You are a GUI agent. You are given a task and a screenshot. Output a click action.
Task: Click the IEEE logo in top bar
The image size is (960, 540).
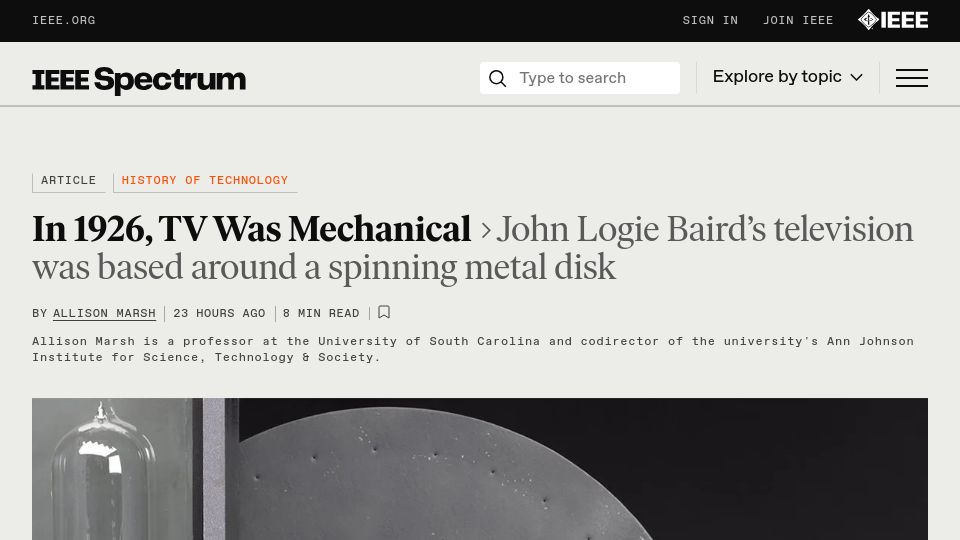[x=893, y=20]
